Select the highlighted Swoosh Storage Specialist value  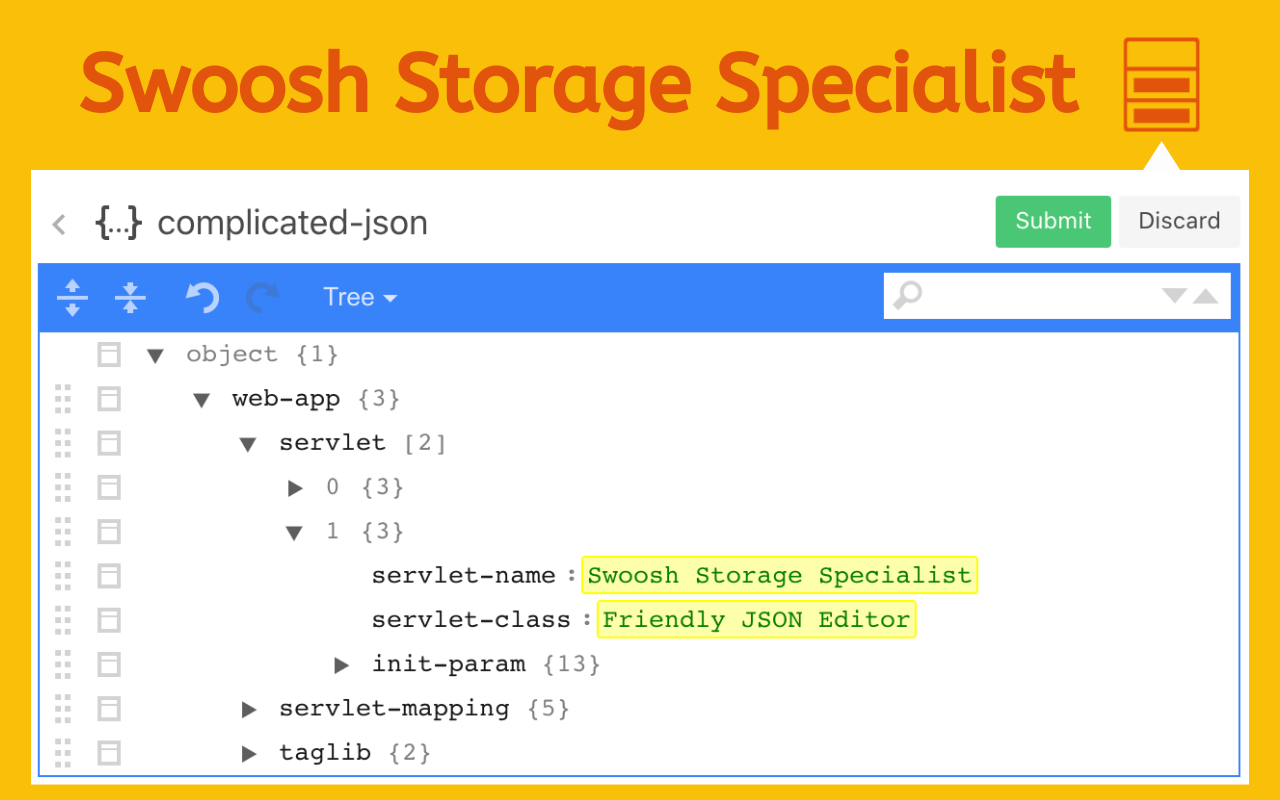pos(779,575)
